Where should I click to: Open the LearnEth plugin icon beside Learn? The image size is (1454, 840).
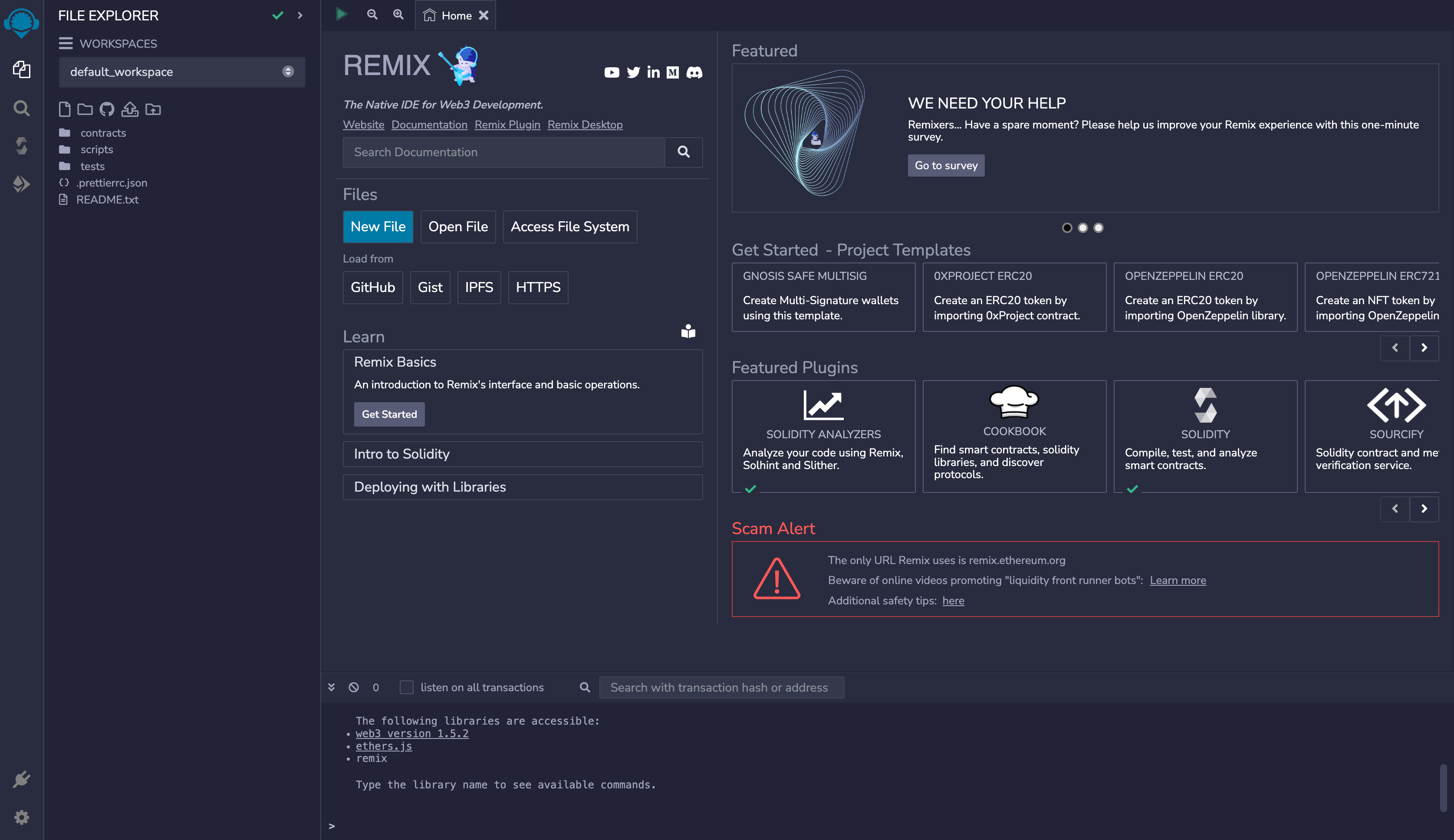pos(688,331)
